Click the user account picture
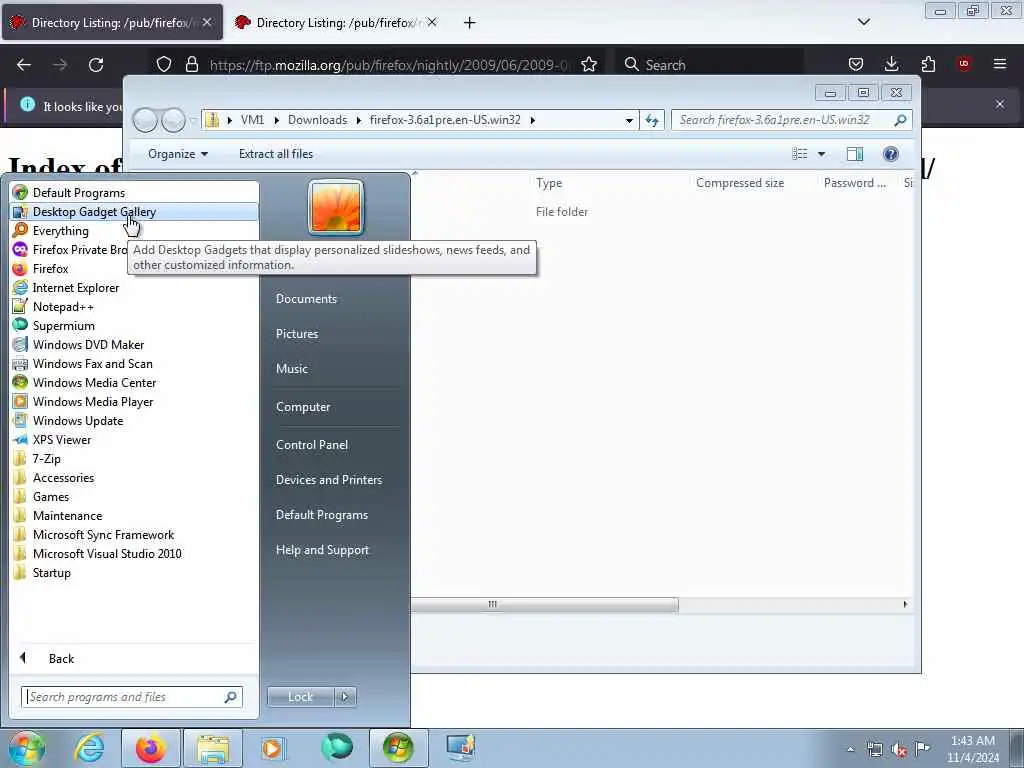 coord(336,208)
